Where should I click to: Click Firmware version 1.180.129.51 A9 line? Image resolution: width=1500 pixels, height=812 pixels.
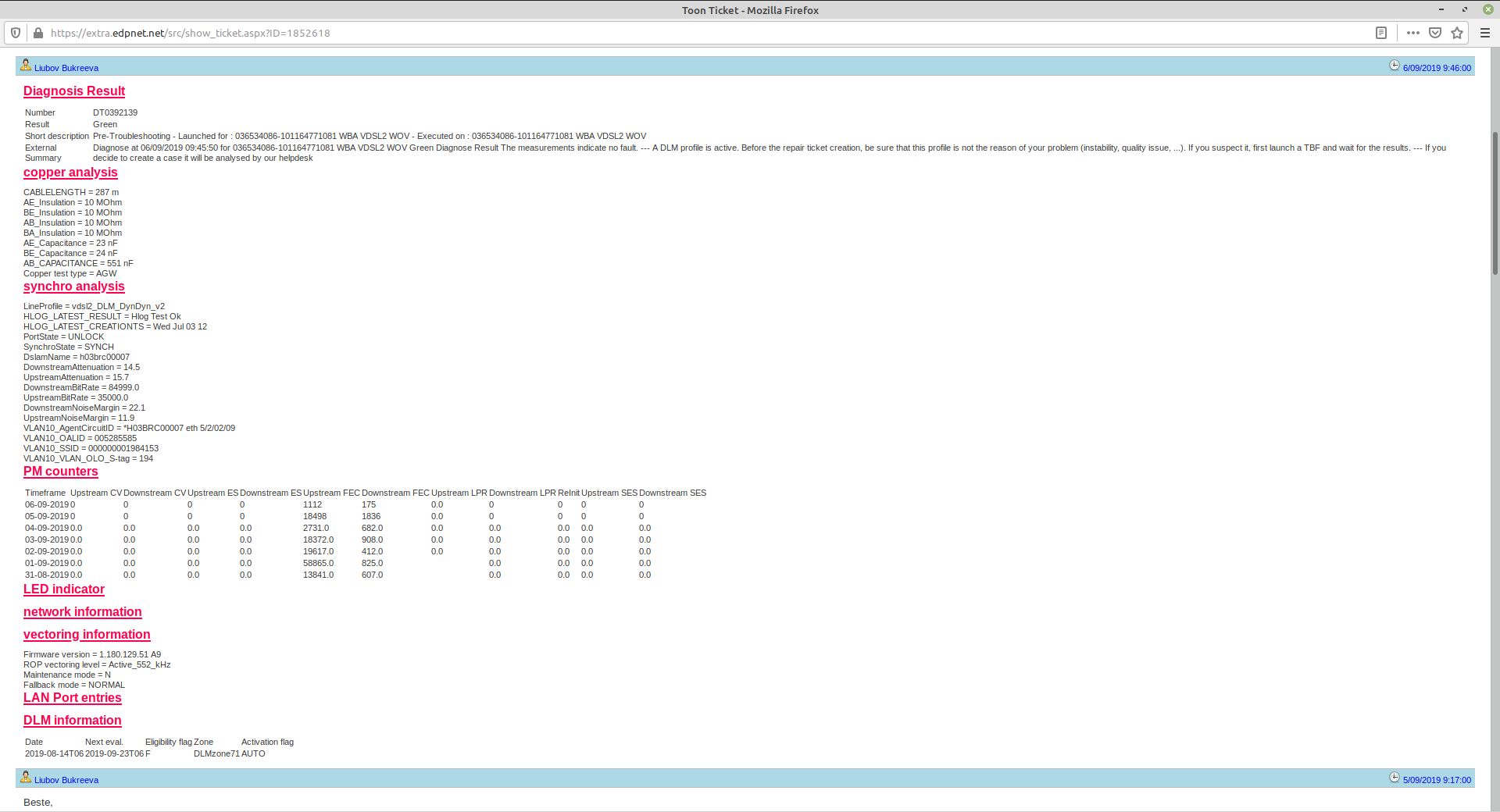[92, 654]
